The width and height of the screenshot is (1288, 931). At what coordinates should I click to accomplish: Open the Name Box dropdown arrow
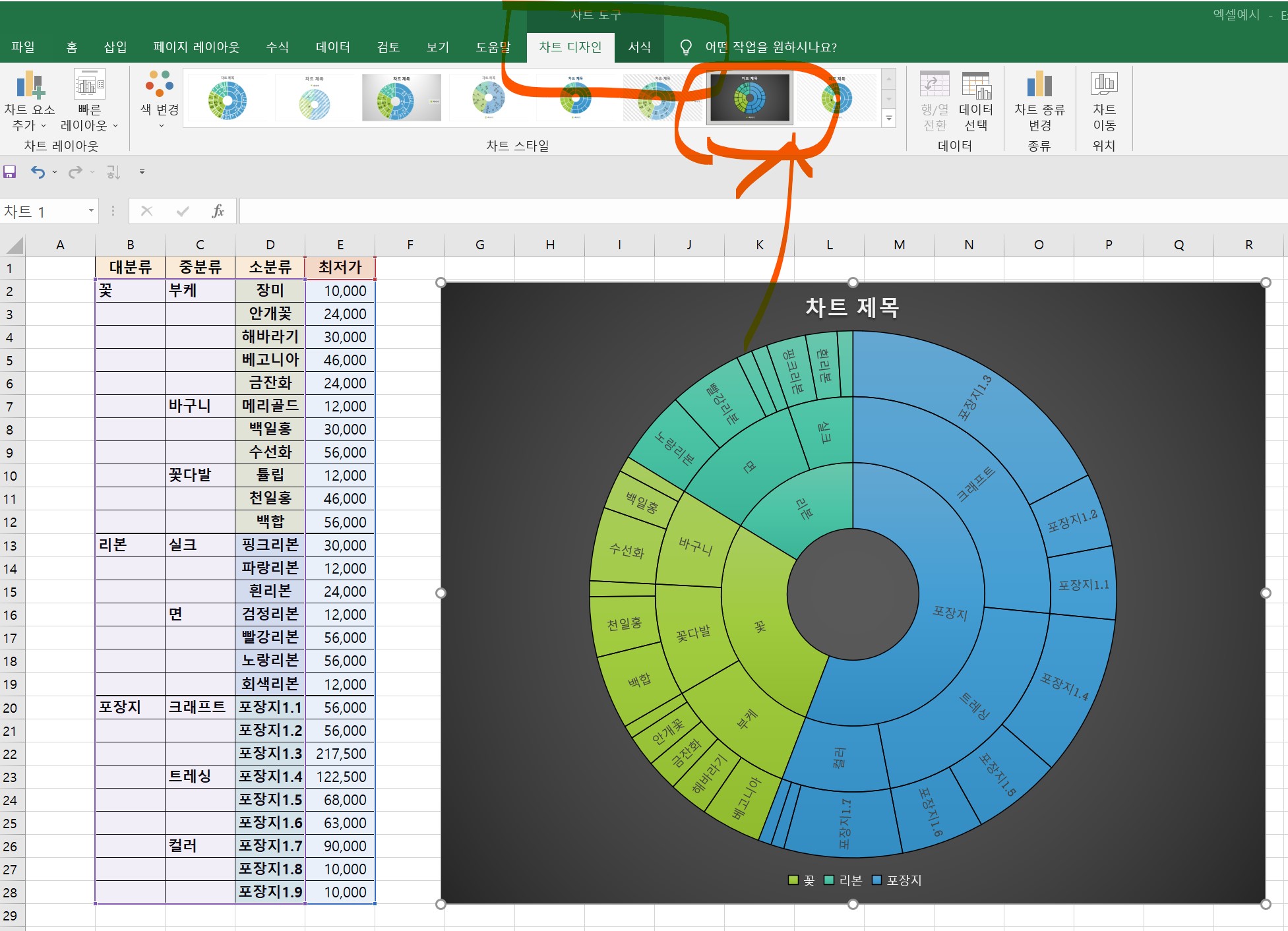91,211
